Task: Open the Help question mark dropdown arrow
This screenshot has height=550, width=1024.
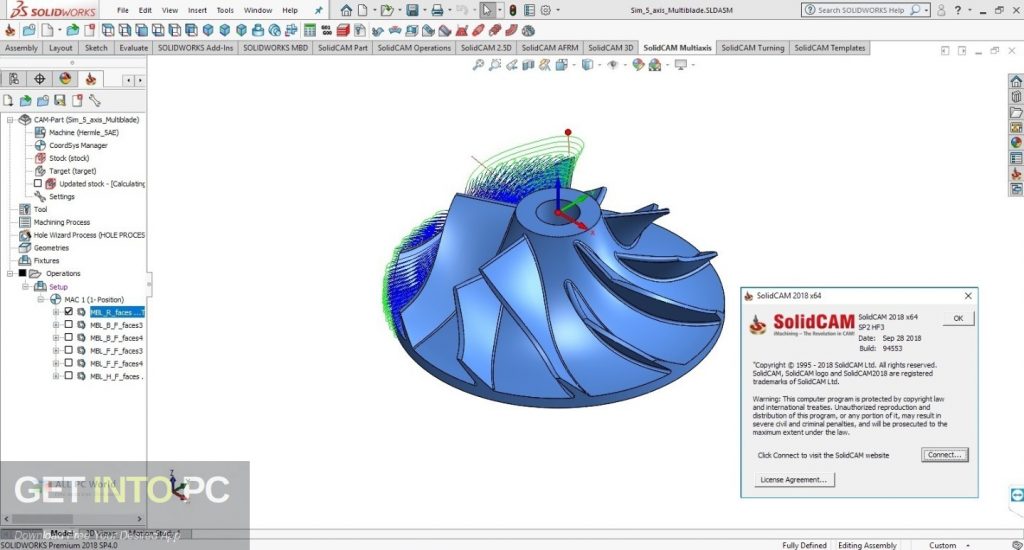Action: pyautogui.click(x=970, y=10)
